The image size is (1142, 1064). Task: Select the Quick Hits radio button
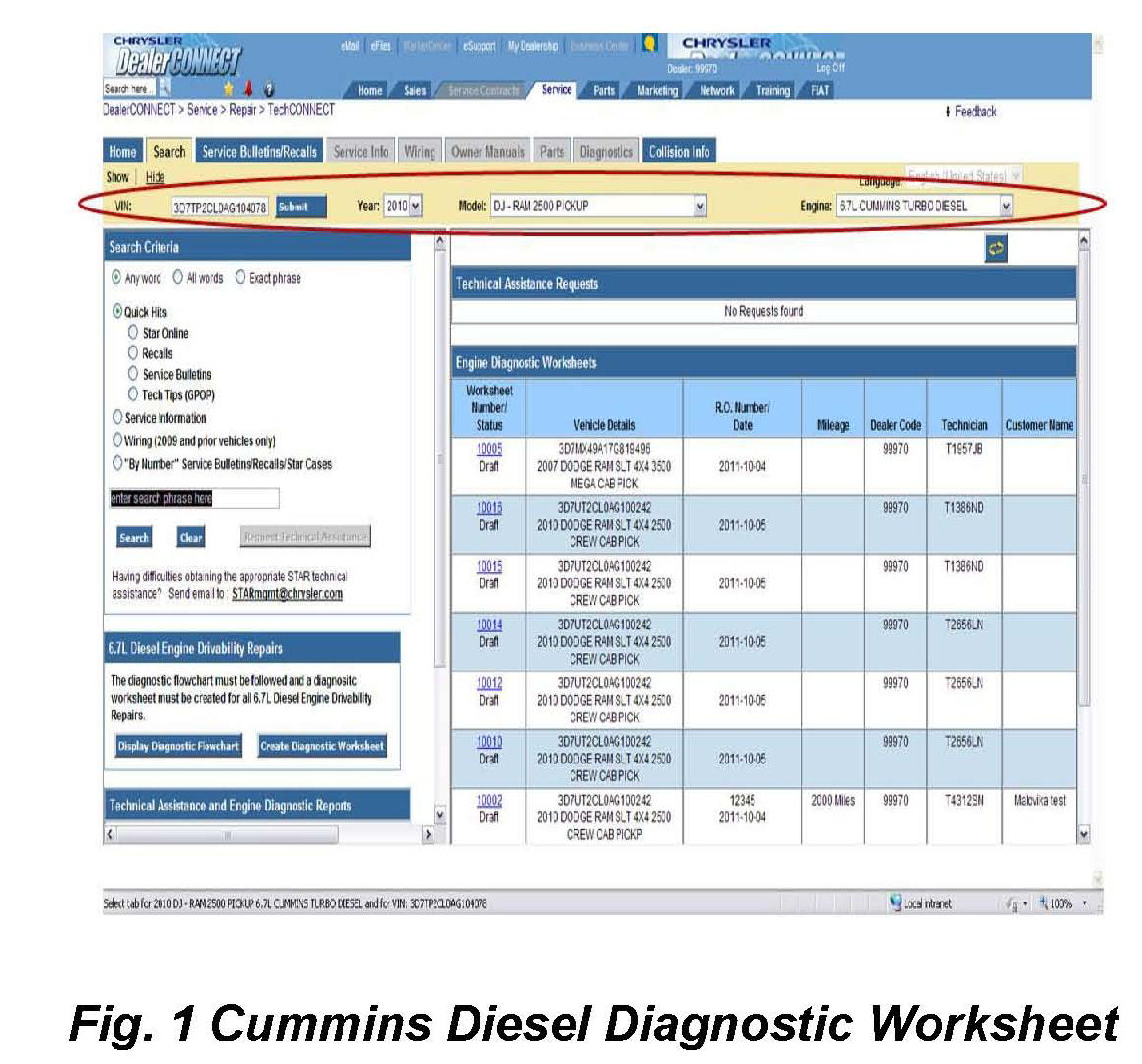pyautogui.click(x=117, y=311)
